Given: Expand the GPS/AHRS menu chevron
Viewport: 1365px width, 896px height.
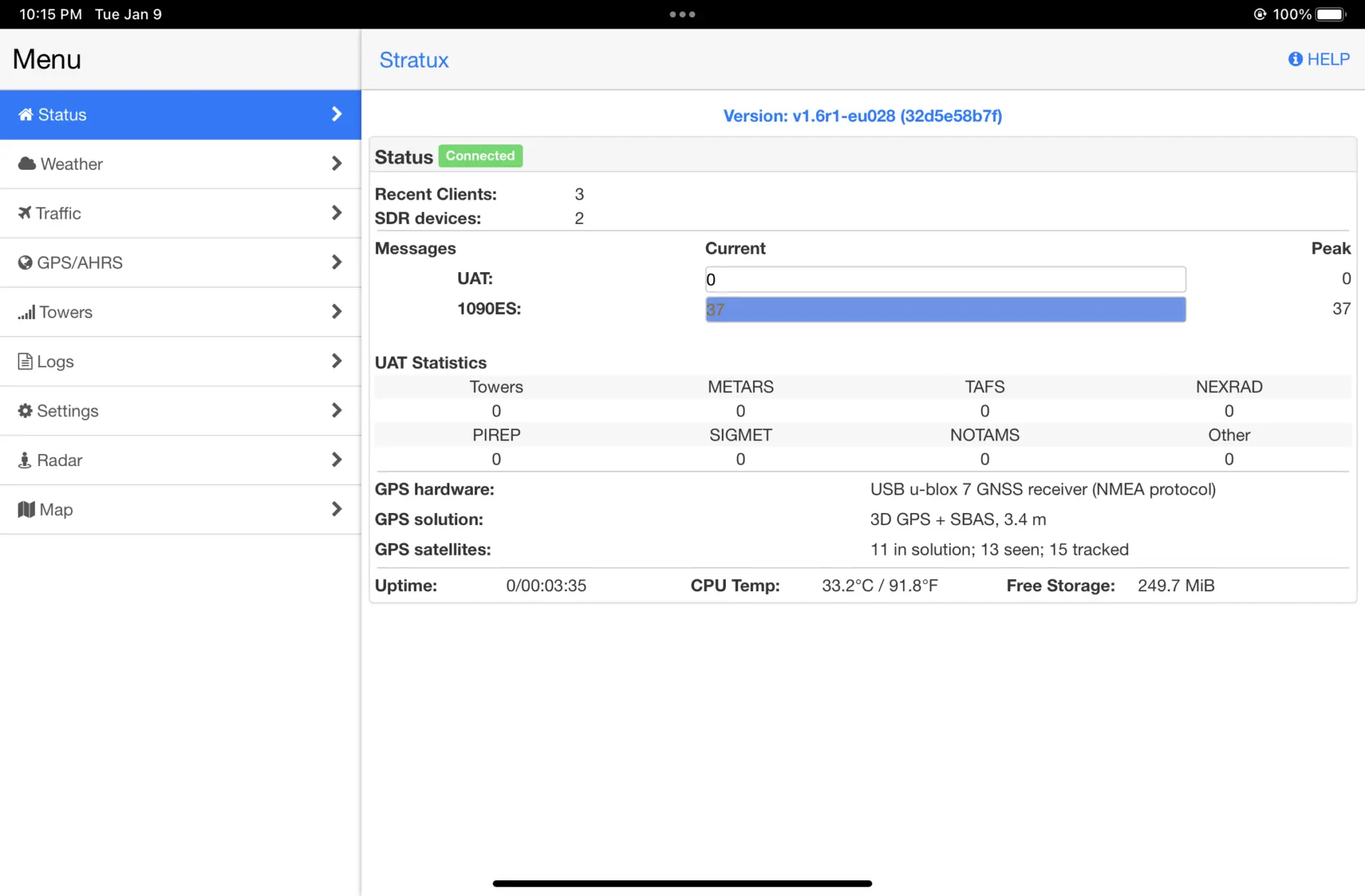Looking at the screenshot, I should point(336,262).
